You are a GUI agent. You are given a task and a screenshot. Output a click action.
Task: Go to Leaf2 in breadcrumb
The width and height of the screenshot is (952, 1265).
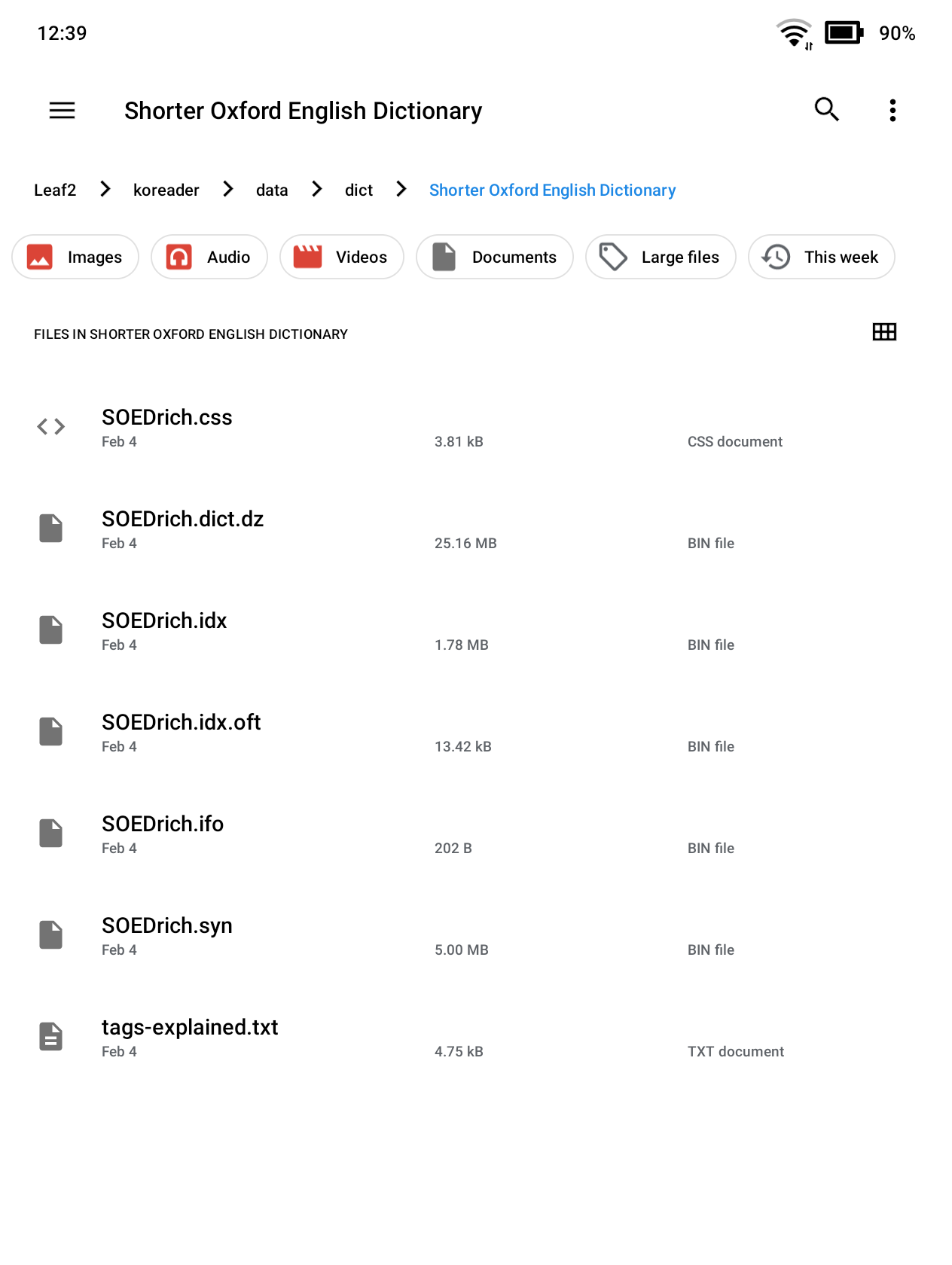pyautogui.click(x=55, y=190)
